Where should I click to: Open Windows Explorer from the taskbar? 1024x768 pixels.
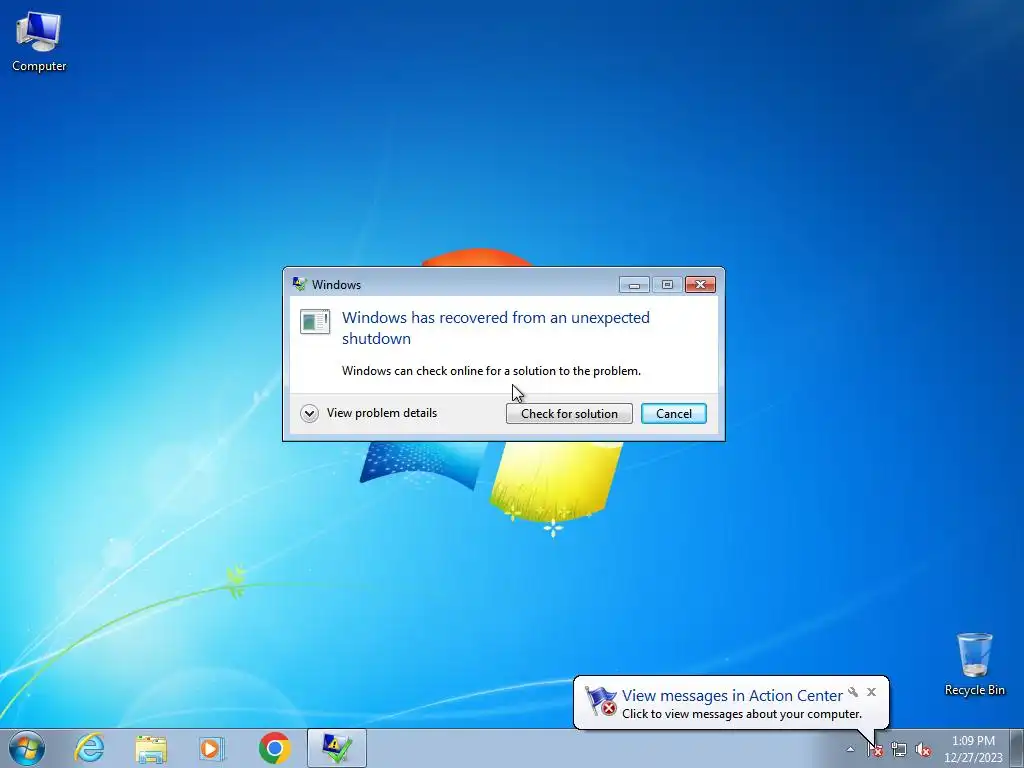(x=151, y=748)
